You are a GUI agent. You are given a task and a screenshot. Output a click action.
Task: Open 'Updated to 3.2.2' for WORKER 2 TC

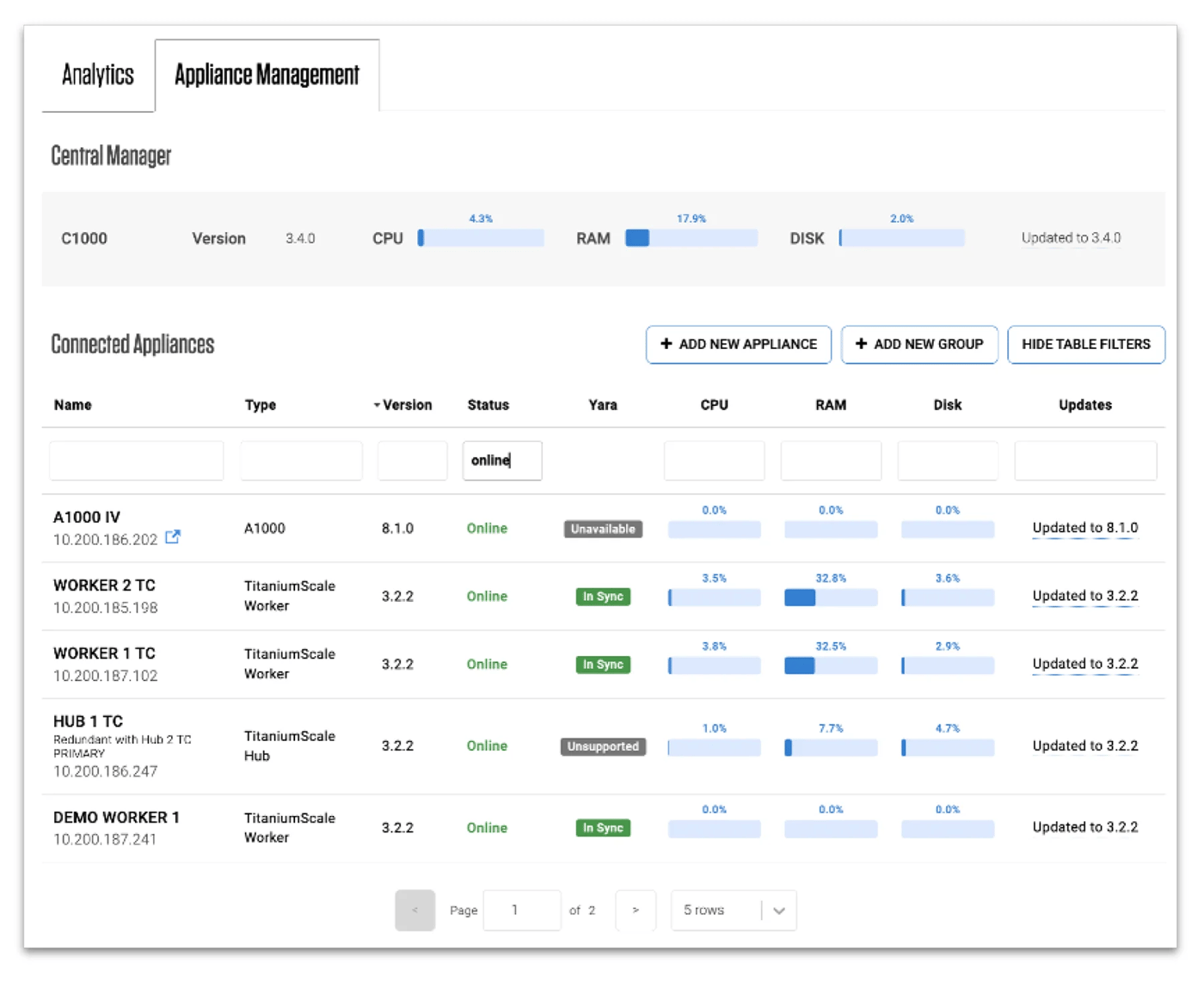point(1085,596)
